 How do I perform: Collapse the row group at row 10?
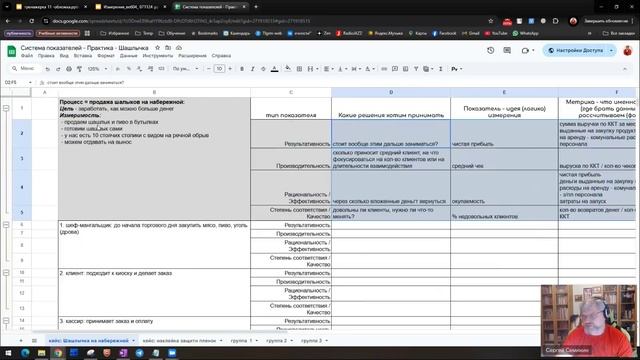pos(6,273)
